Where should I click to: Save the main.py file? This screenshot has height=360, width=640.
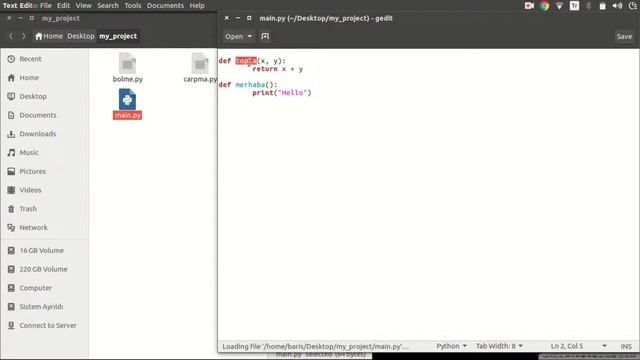point(624,36)
